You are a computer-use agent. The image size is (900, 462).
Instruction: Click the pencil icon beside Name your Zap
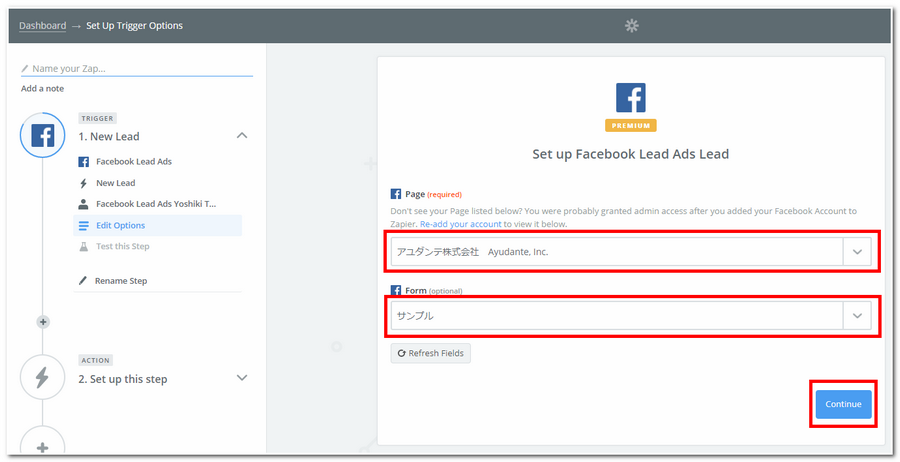(25, 68)
